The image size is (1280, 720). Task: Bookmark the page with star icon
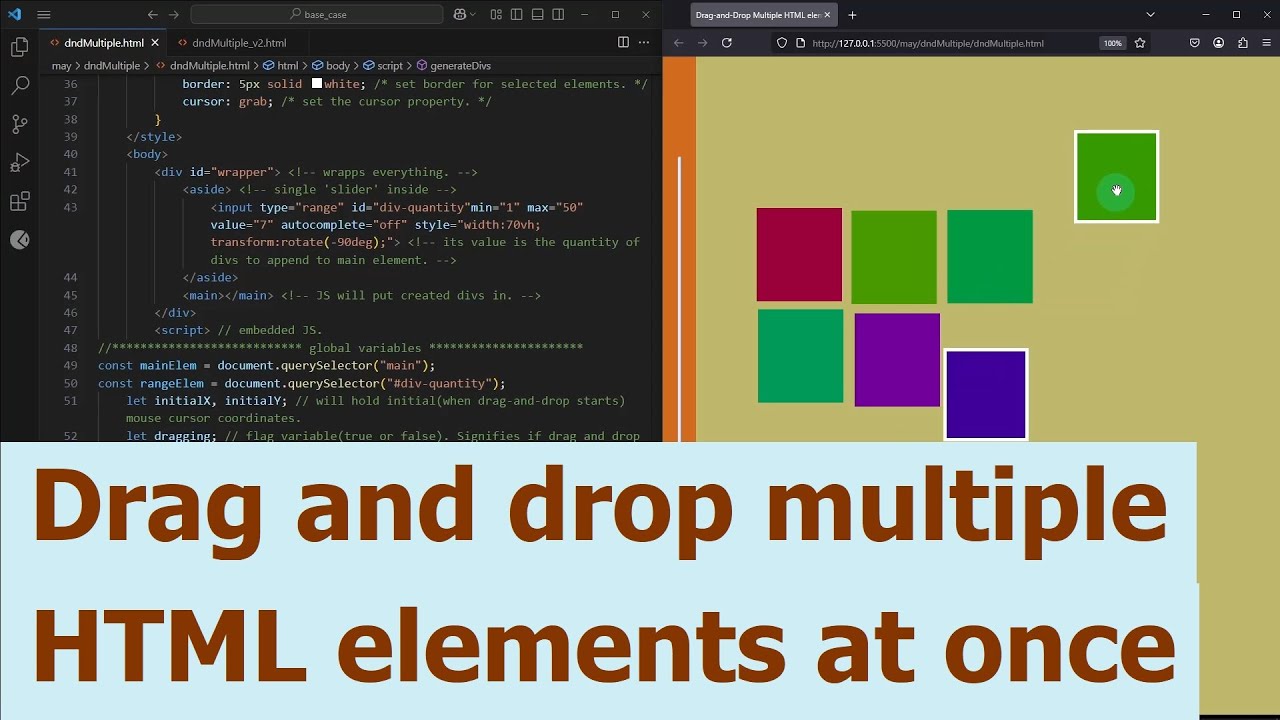[x=1140, y=43]
